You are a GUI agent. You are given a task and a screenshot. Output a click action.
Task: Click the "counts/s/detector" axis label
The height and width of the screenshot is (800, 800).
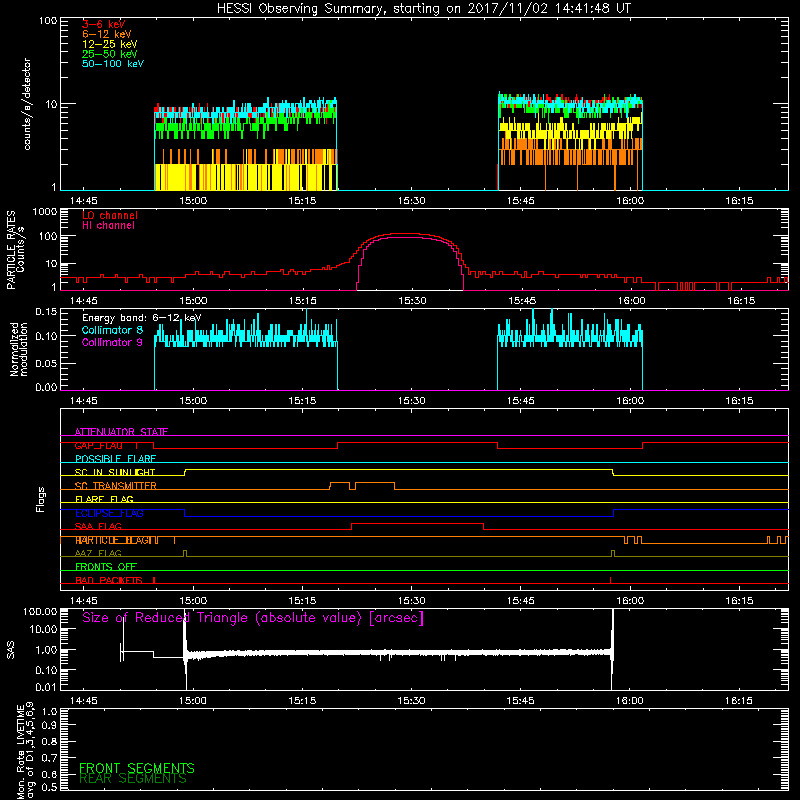coord(27,104)
